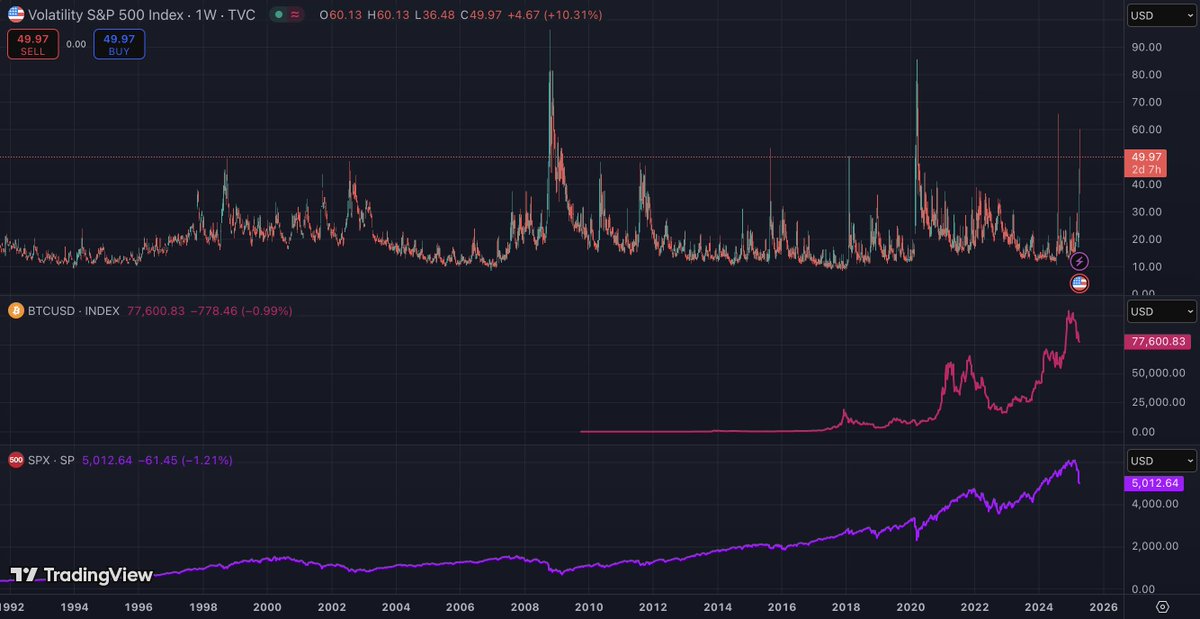Click the pink approximate-equals data indicator
Image resolution: width=1200 pixels, height=619 pixels.
coord(296,15)
